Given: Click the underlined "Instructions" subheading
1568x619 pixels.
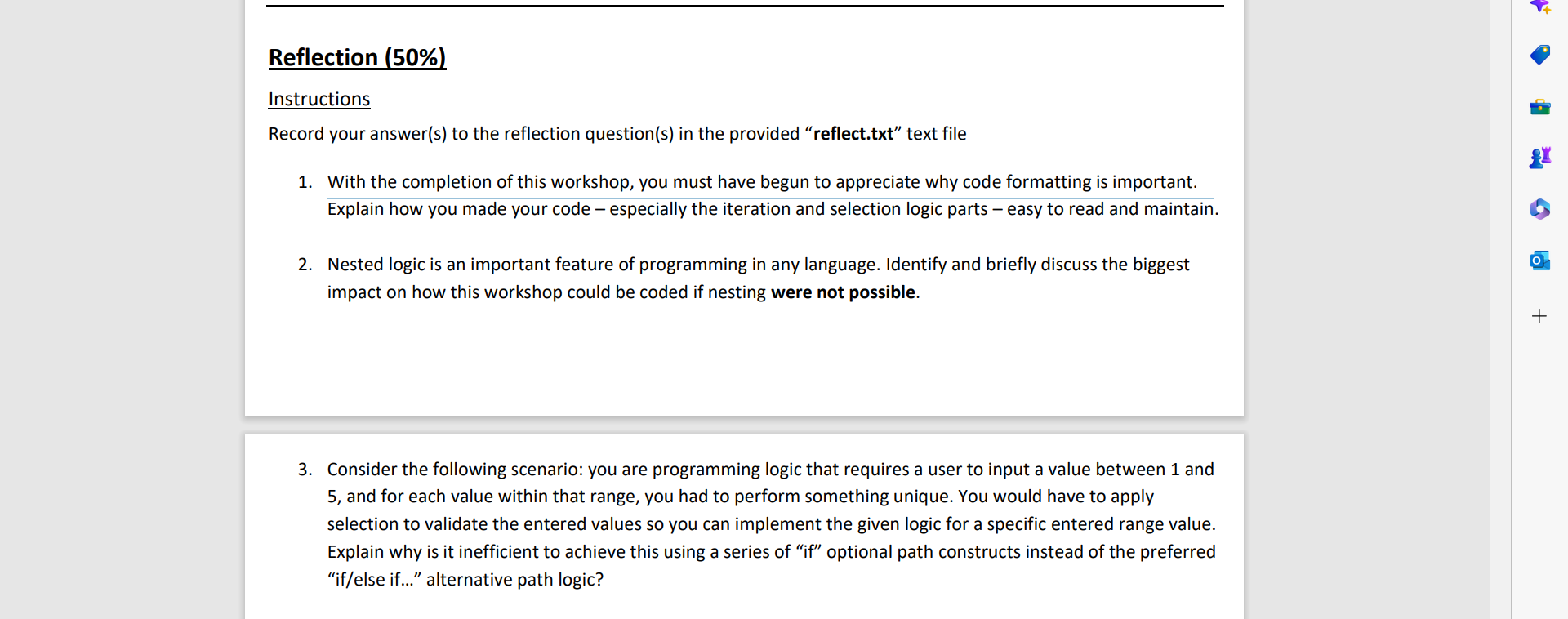Looking at the screenshot, I should click(x=318, y=99).
